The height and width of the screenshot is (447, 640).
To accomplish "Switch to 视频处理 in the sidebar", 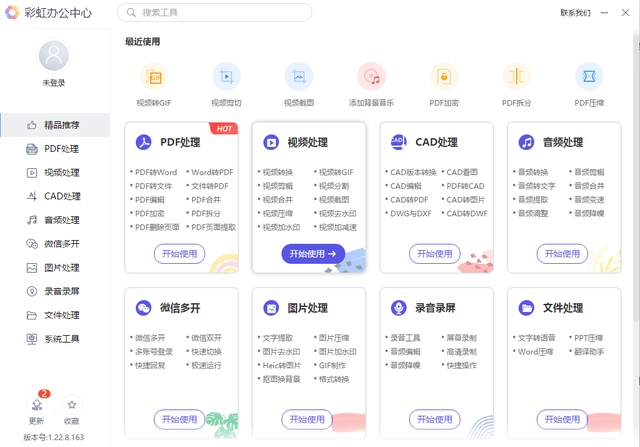I will pos(55,173).
